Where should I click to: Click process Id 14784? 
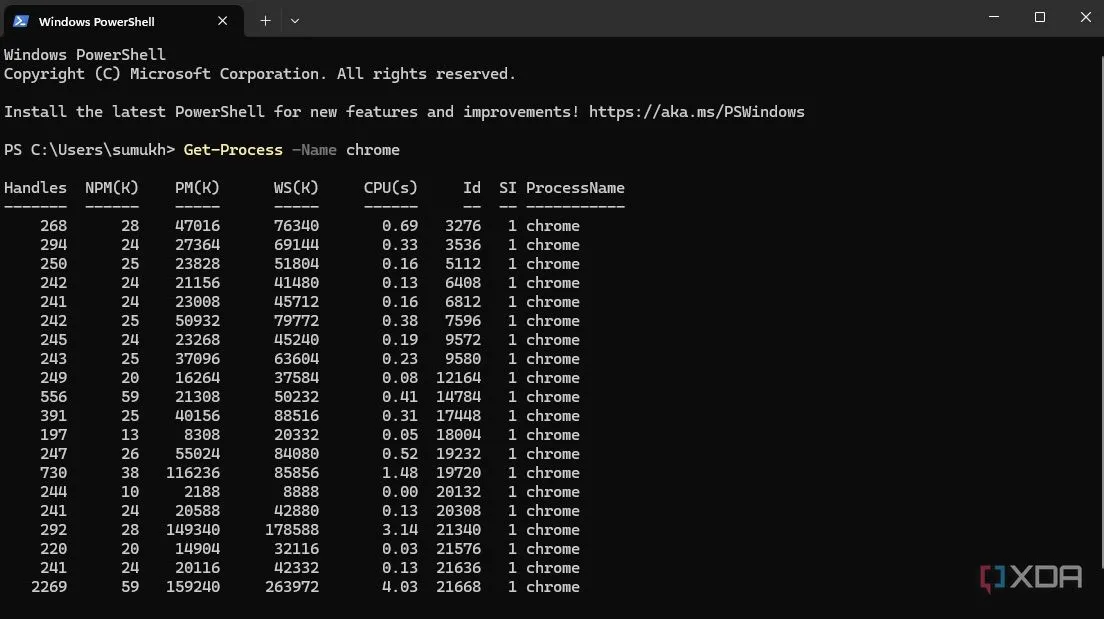[x=458, y=397]
